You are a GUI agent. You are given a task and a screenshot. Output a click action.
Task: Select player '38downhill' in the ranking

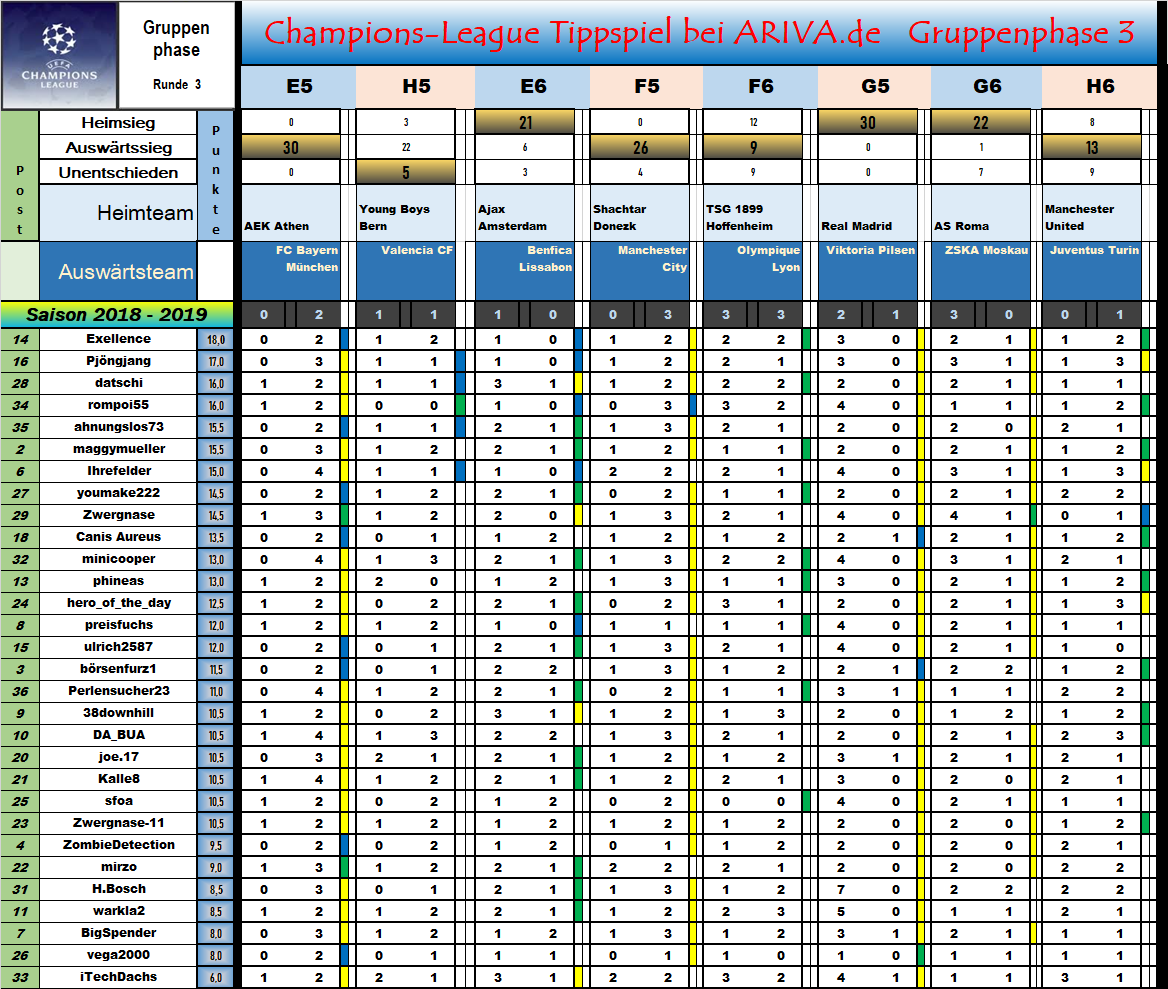pyautogui.click(x=118, y=713)
